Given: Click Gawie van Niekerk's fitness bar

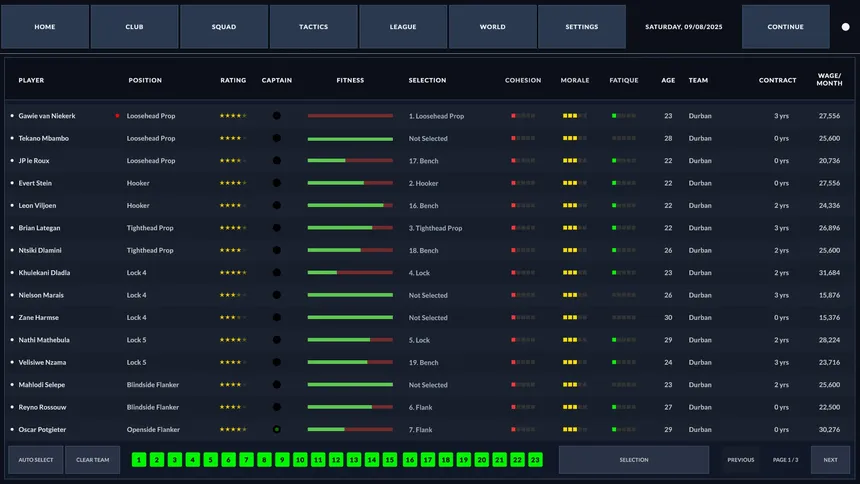Looking at the screenshot, I should [x=350, y=116].
